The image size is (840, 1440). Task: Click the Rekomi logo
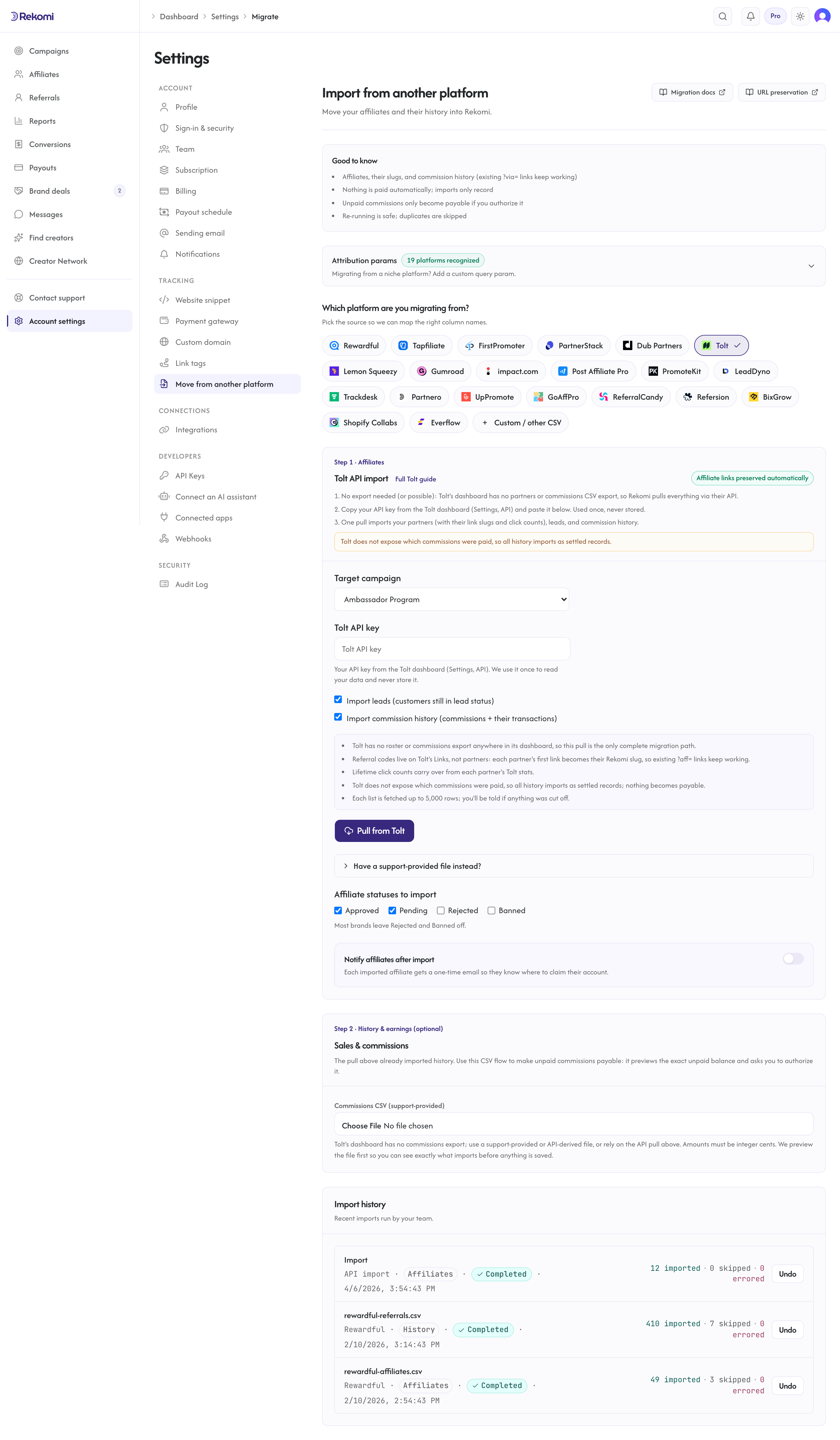pos(33,17)
